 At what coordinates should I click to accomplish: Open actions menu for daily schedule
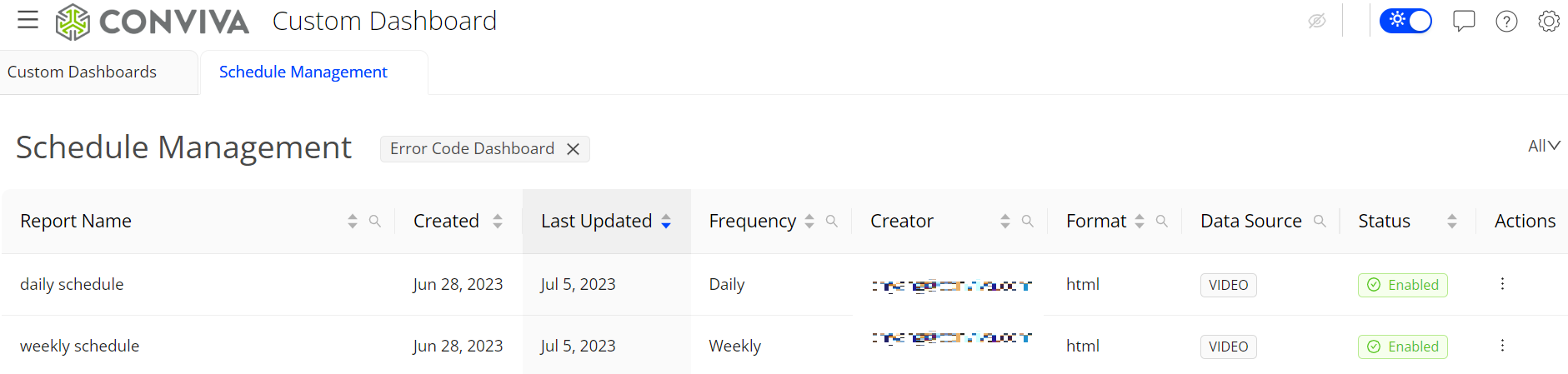point(1502,284)
